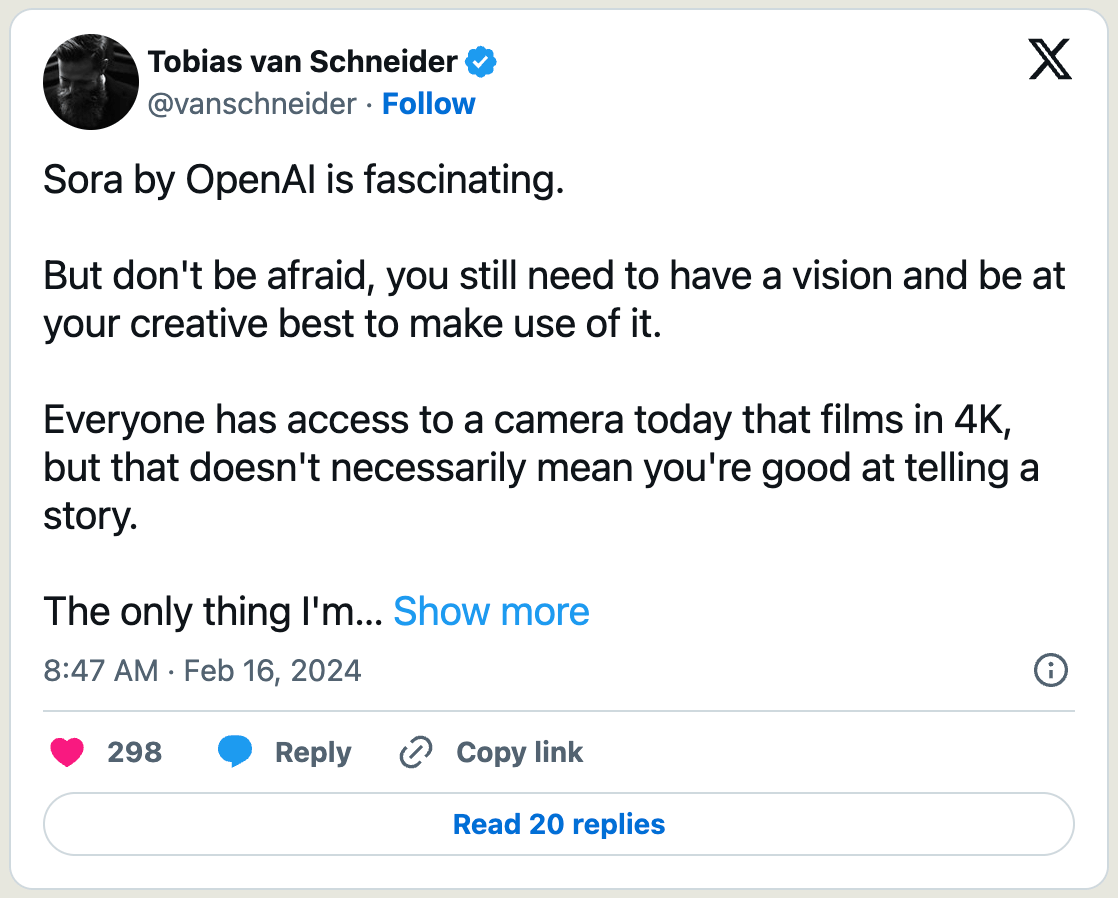Click the 298 likes count
Screen dimensions: 1118x898
134,752
